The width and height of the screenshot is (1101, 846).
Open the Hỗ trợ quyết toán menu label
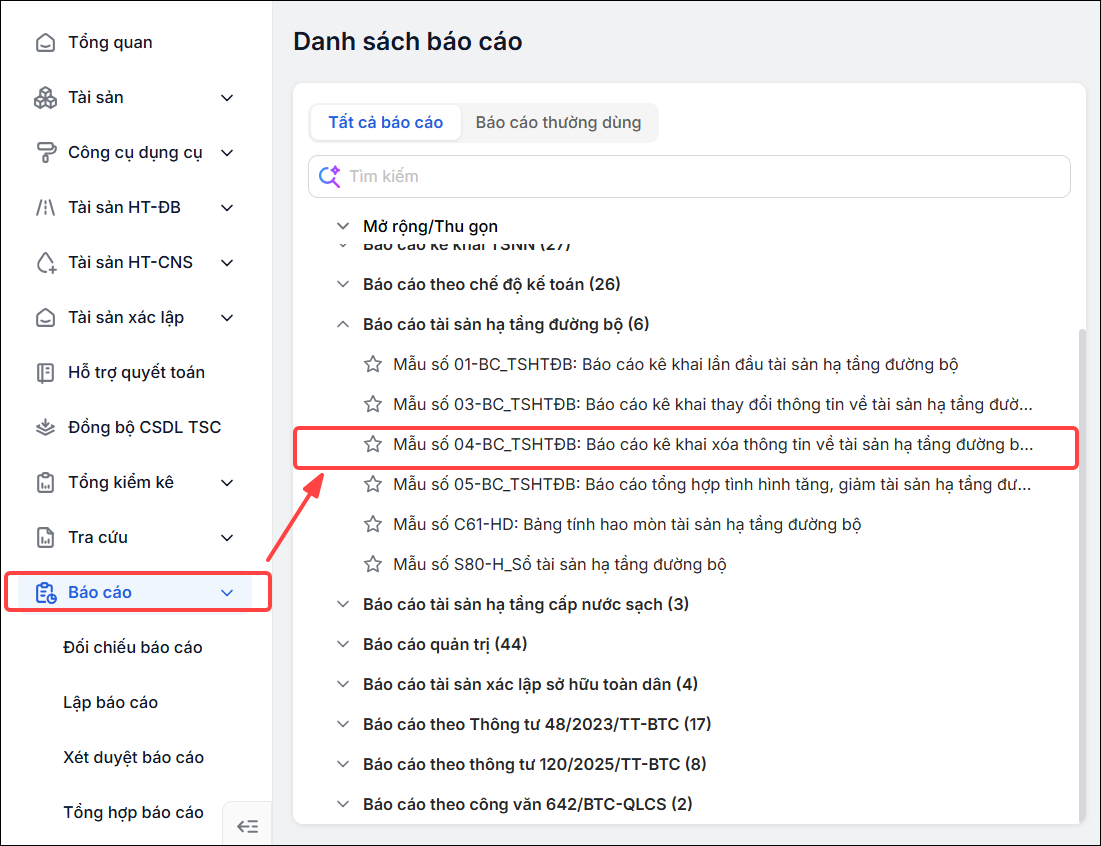(136, 372)
